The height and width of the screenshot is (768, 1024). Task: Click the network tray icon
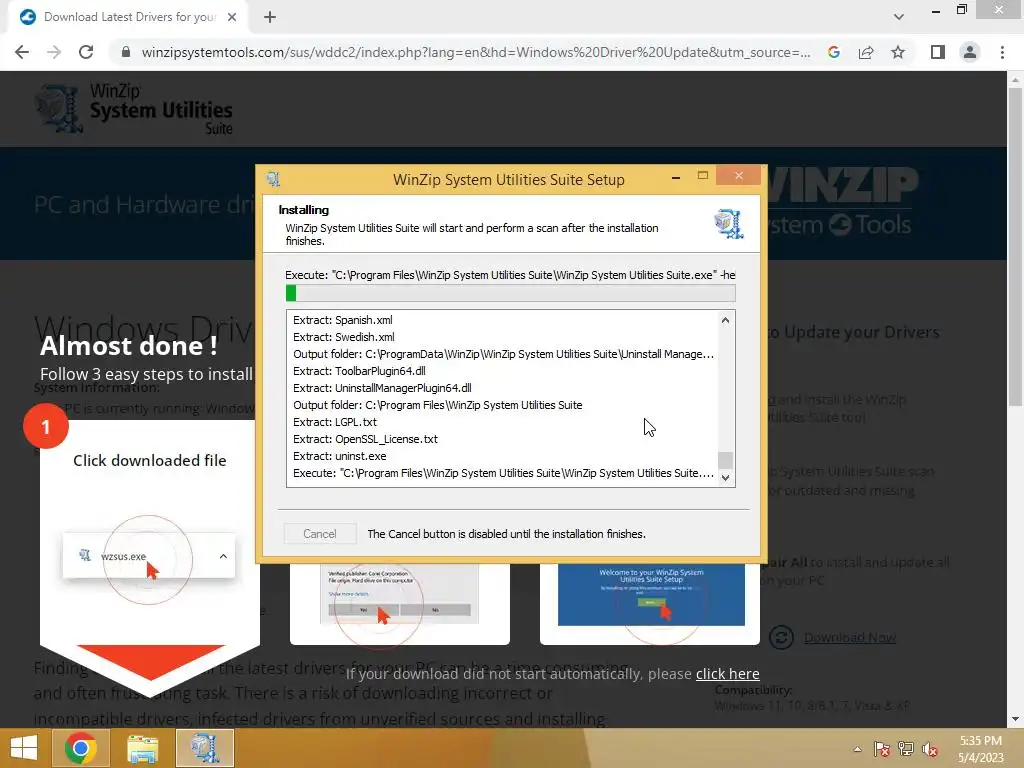coord(906,749)
